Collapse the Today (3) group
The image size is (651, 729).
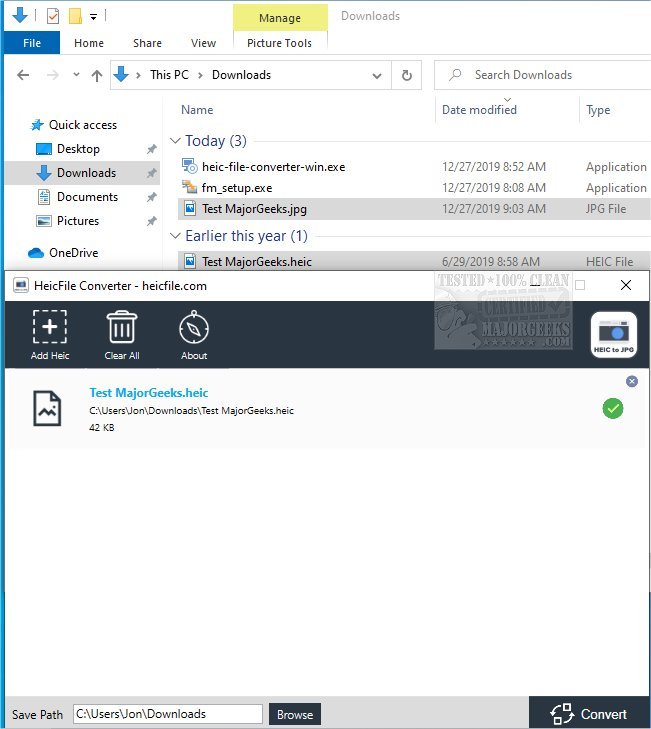pos(175,140)
